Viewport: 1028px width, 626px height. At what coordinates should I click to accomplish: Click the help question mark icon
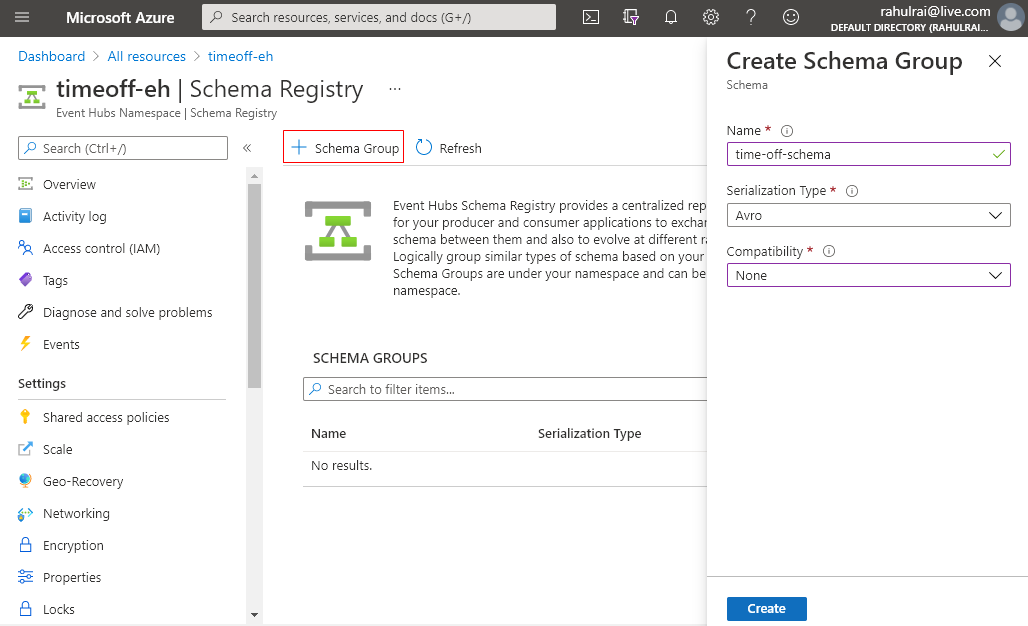tap(751, 17)
